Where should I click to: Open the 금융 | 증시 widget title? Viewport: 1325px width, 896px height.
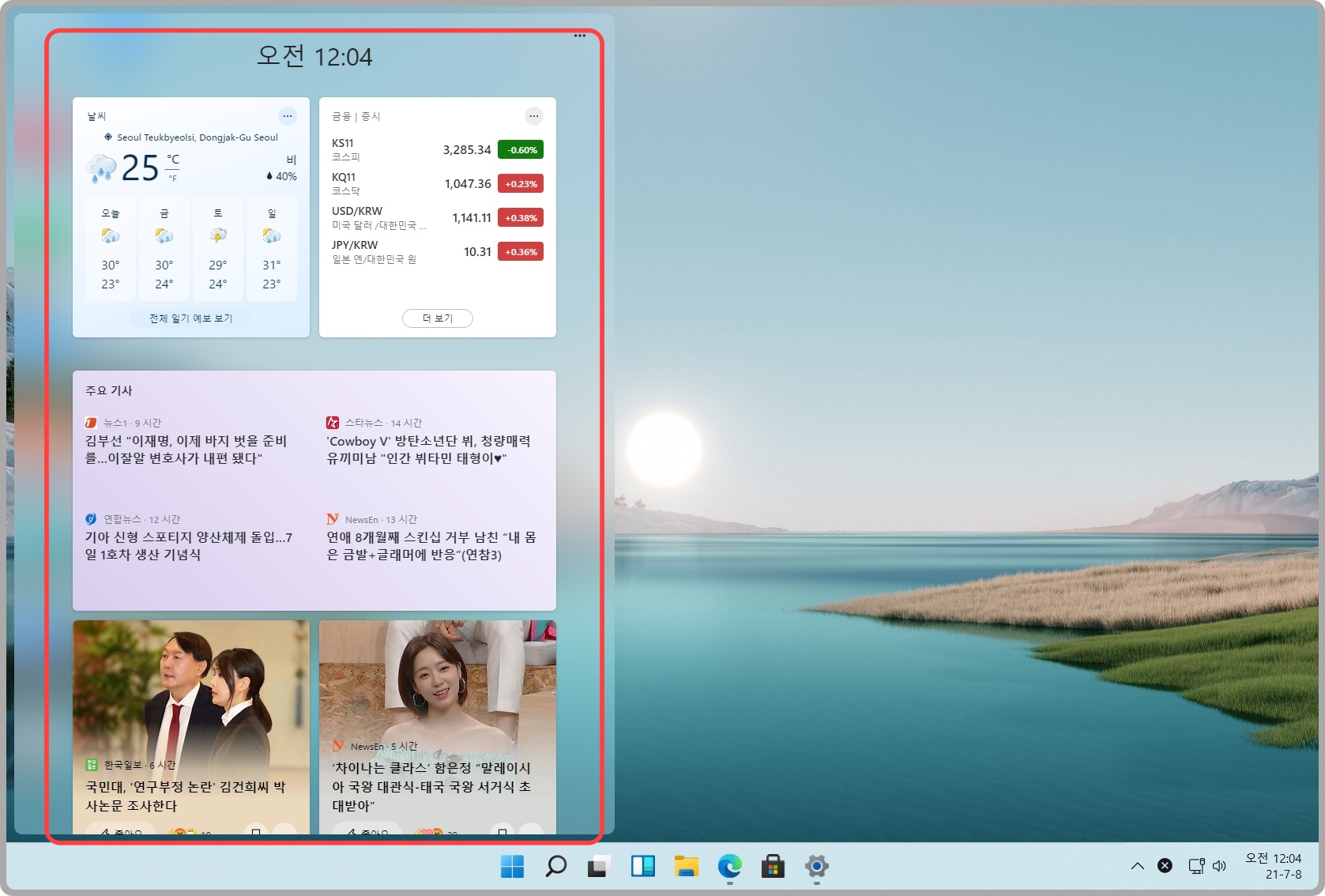pyautogui.click(x=356, y=116)
